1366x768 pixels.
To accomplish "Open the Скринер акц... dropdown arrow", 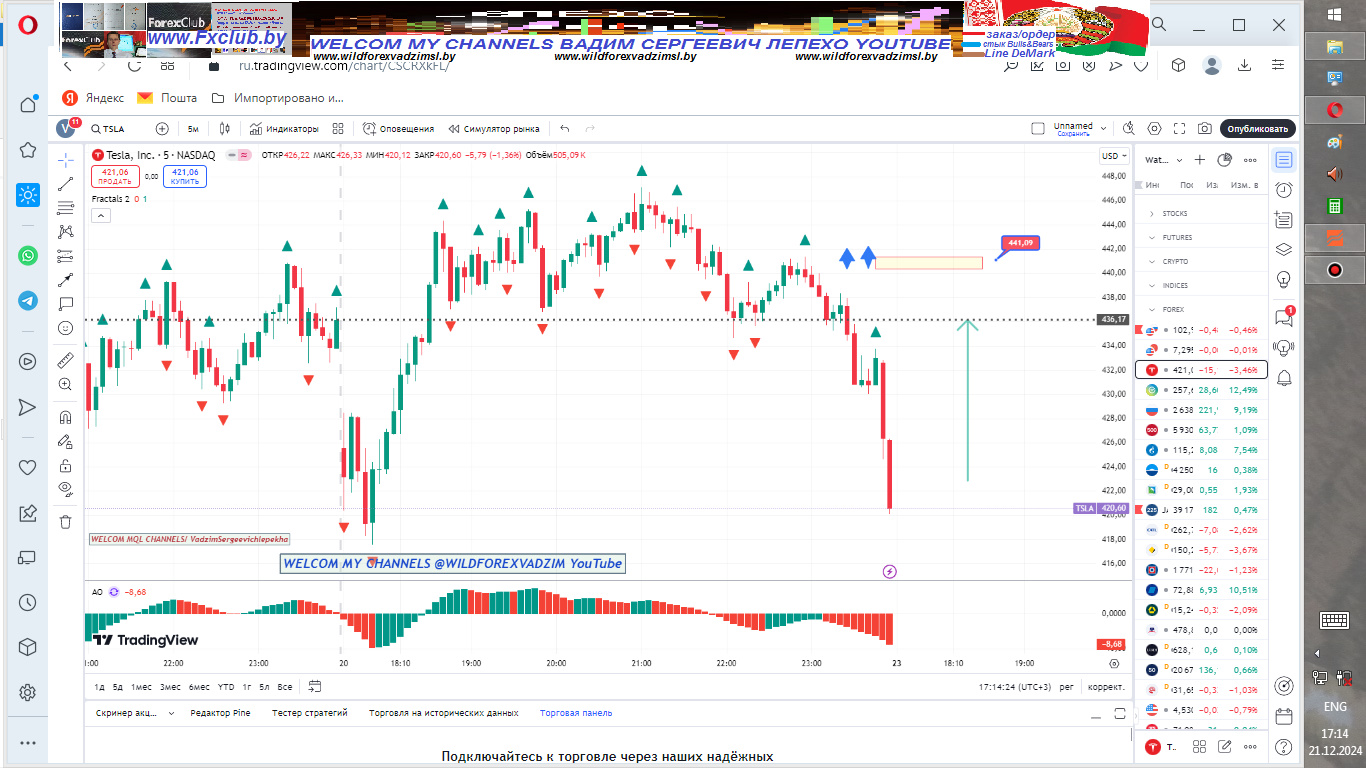I will (x=171, y=713).
